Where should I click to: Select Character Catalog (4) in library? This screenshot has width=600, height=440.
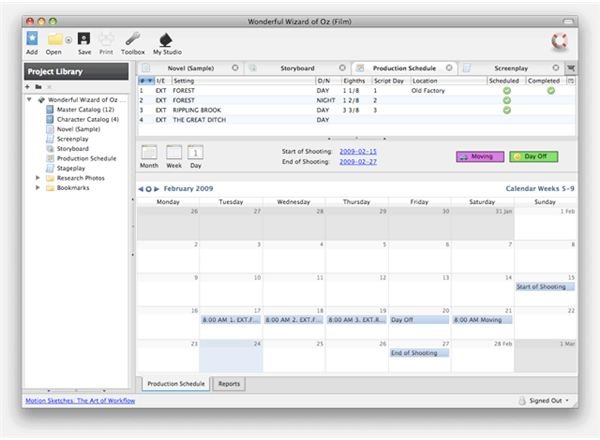(x=88, y=119)
